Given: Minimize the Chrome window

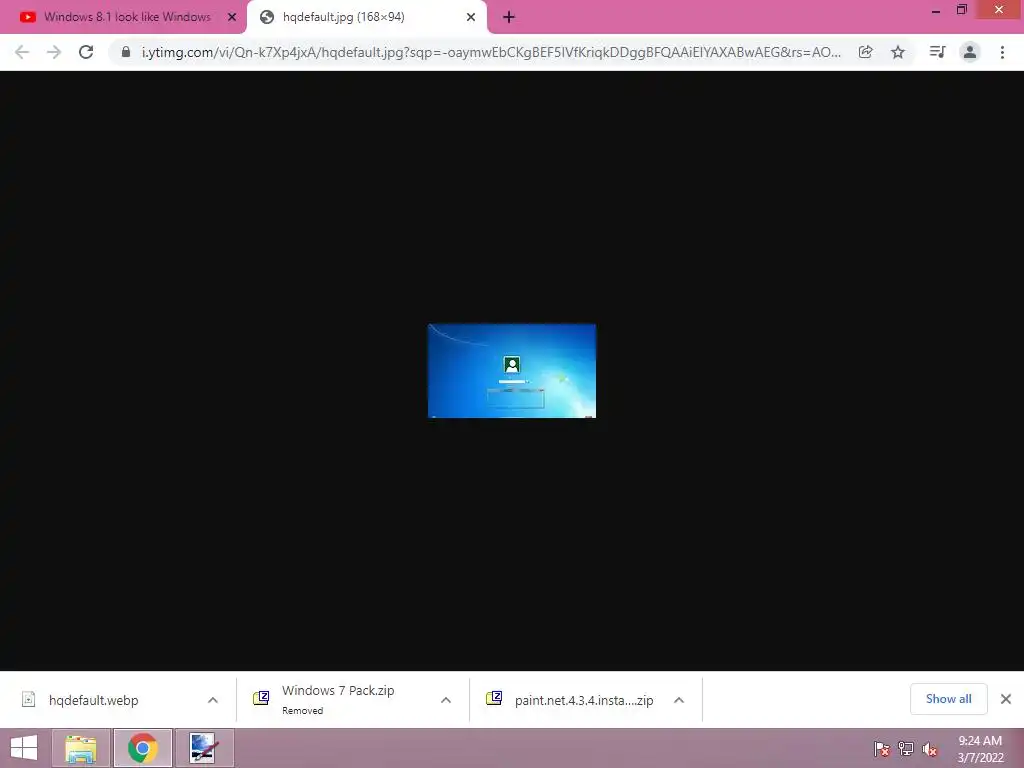Looking at the screenshot, I should pyautogui.click(x=936, y=10).
